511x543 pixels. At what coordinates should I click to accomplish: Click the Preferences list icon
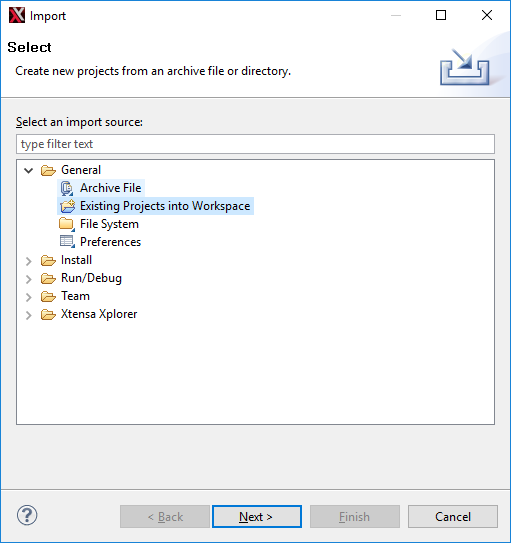tap(67, 242)
